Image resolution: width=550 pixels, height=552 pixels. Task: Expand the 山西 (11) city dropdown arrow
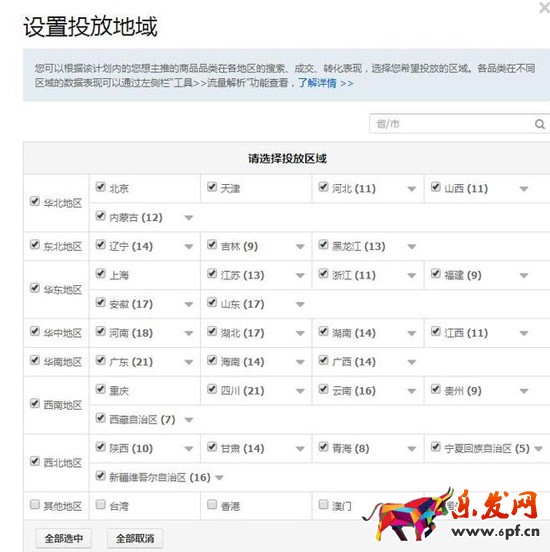pyautogui.click(x=524, y=189)
